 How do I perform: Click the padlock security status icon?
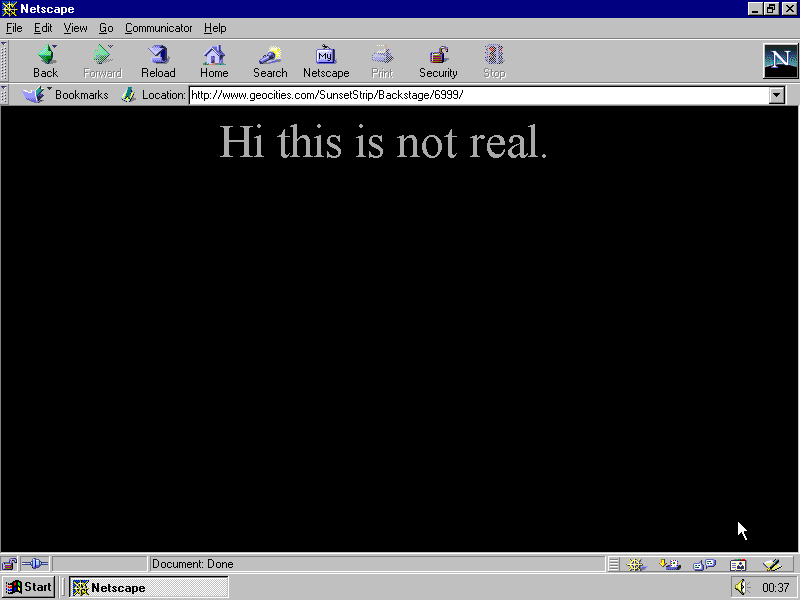[x=10, y=564]
